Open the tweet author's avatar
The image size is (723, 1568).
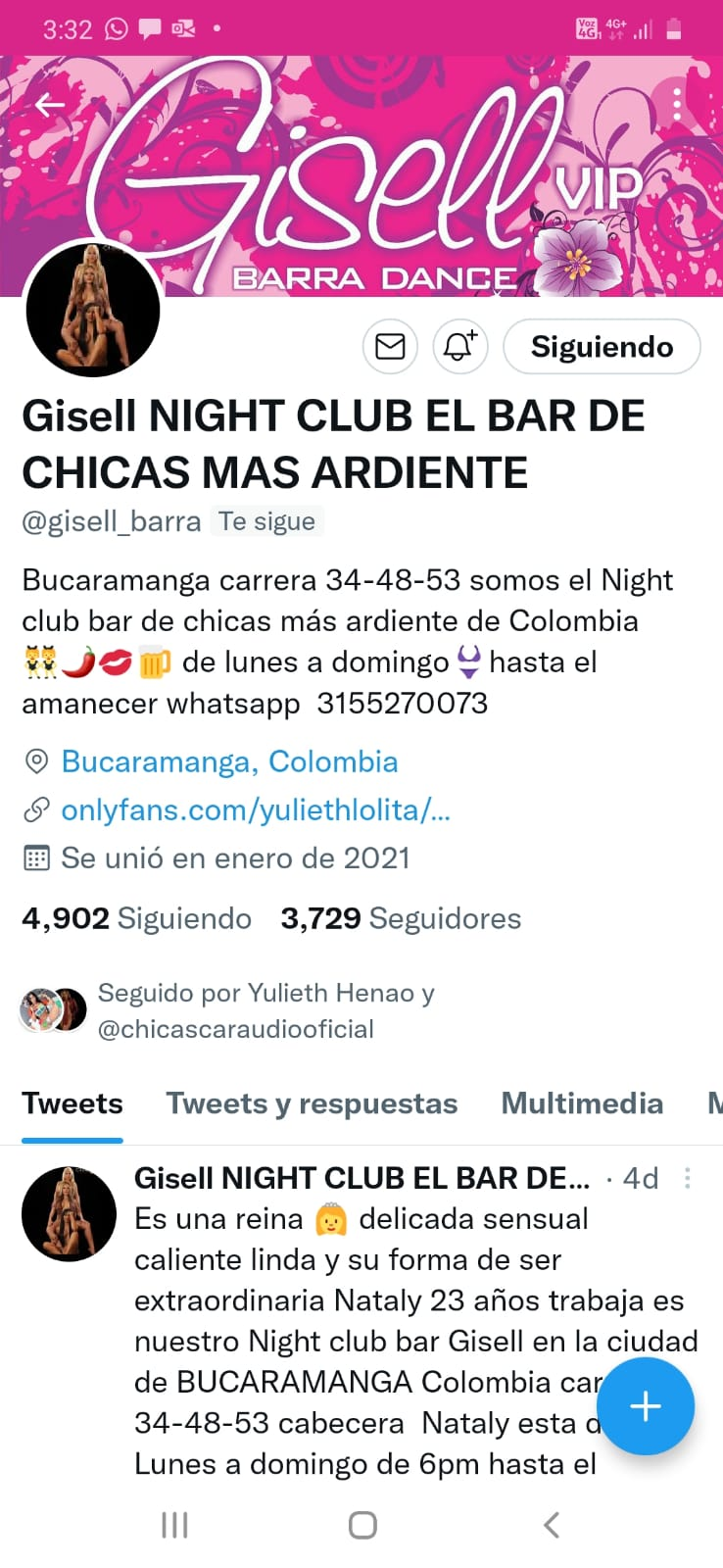click(x=69, y=1213)
